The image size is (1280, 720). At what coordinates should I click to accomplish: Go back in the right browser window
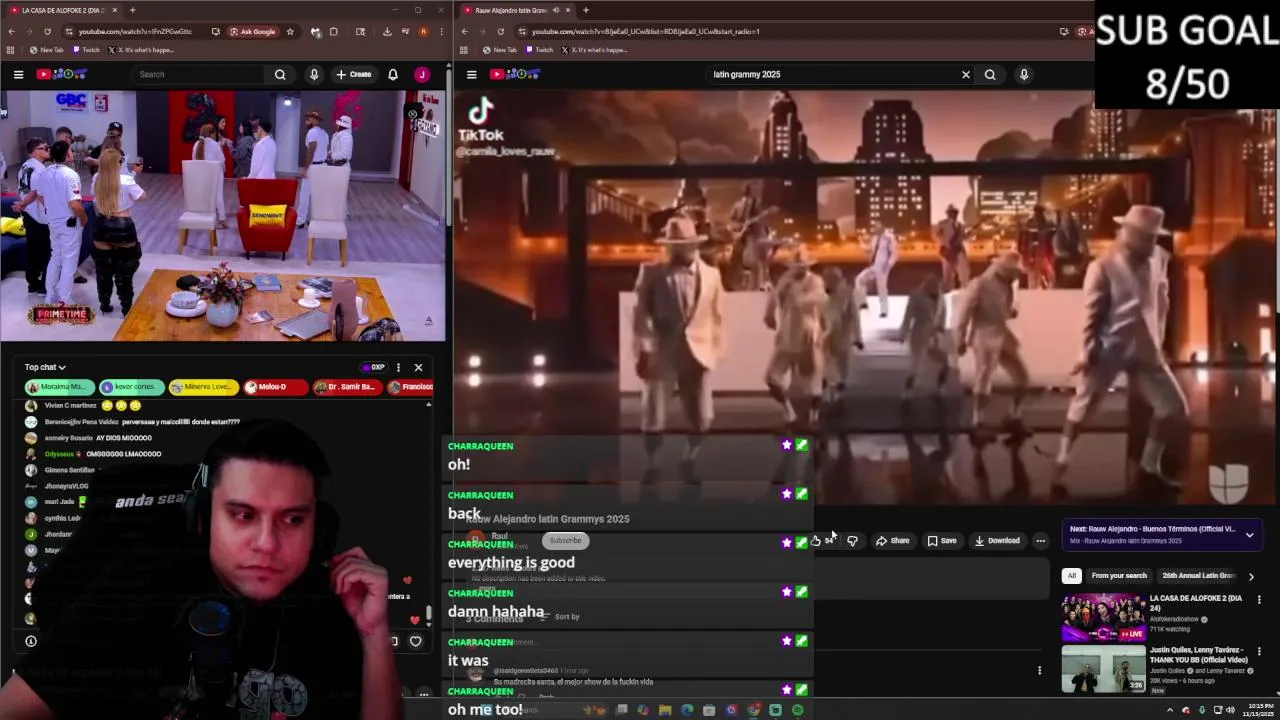coord(465,31)
